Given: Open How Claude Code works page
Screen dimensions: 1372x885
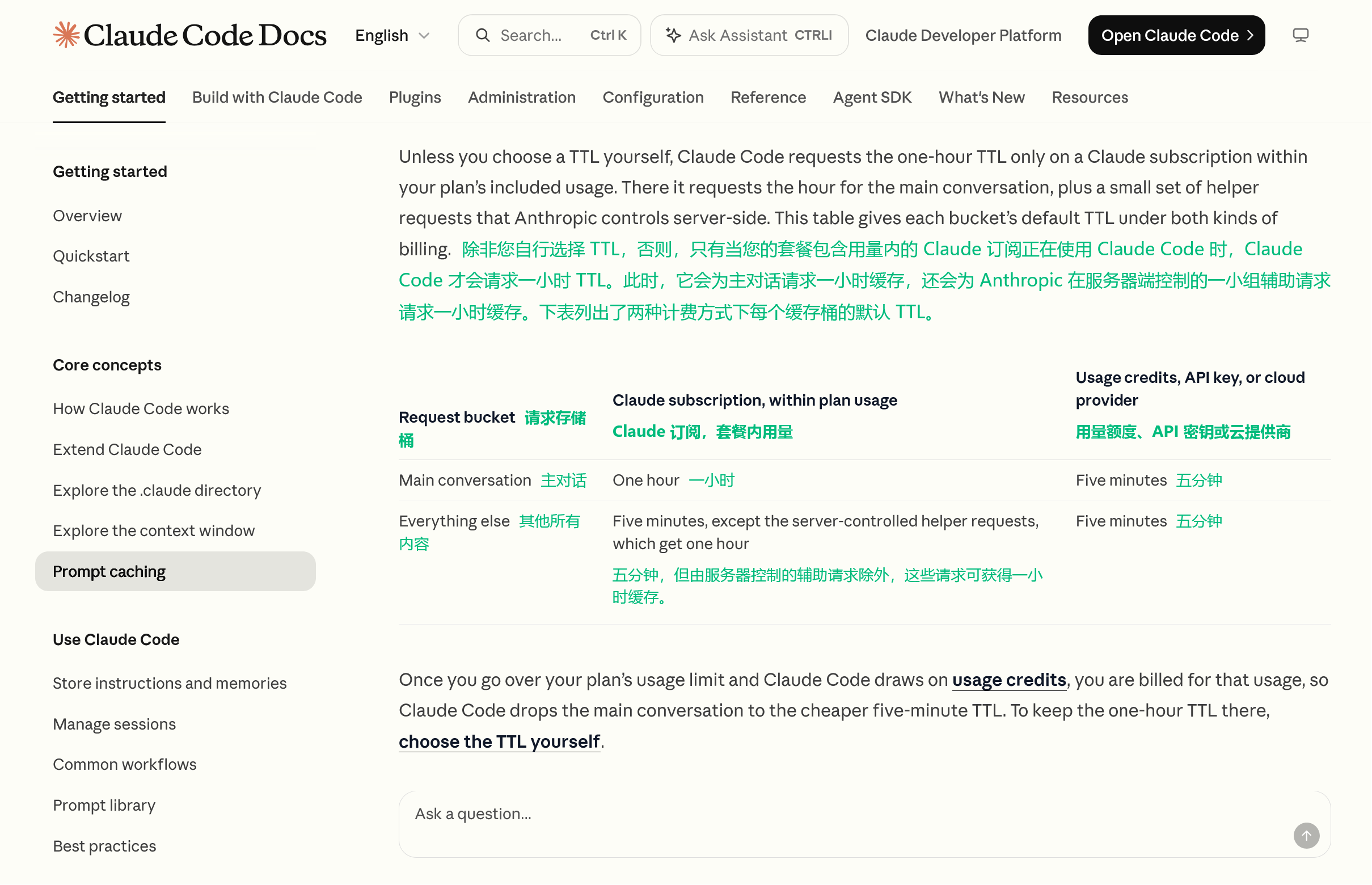Looking at the screenshot, I should pyautogui.click(x=141, y=408).
